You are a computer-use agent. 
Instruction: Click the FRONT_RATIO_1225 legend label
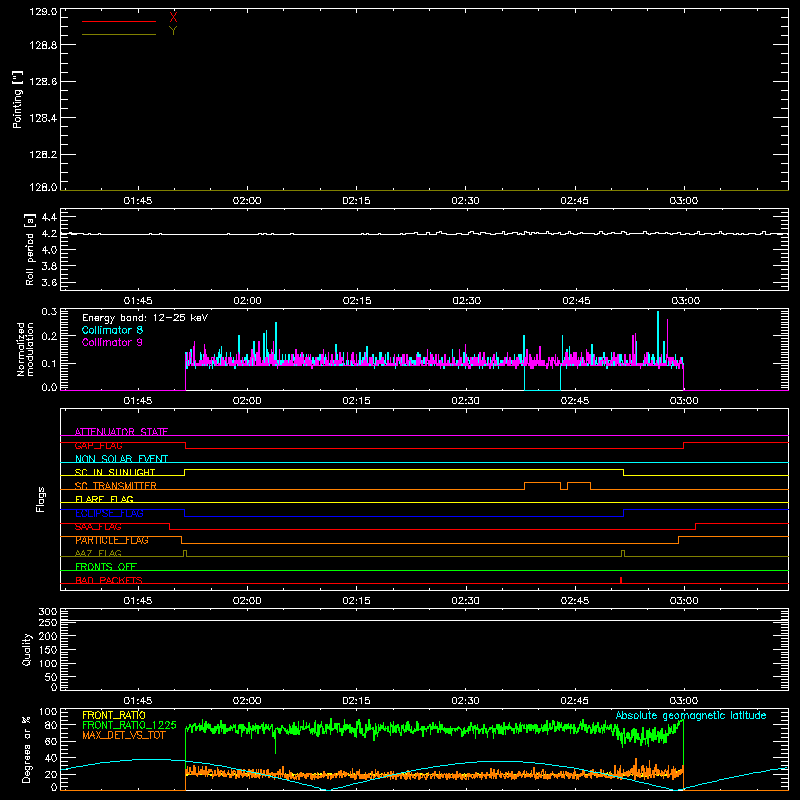click(x=129, y=725)
